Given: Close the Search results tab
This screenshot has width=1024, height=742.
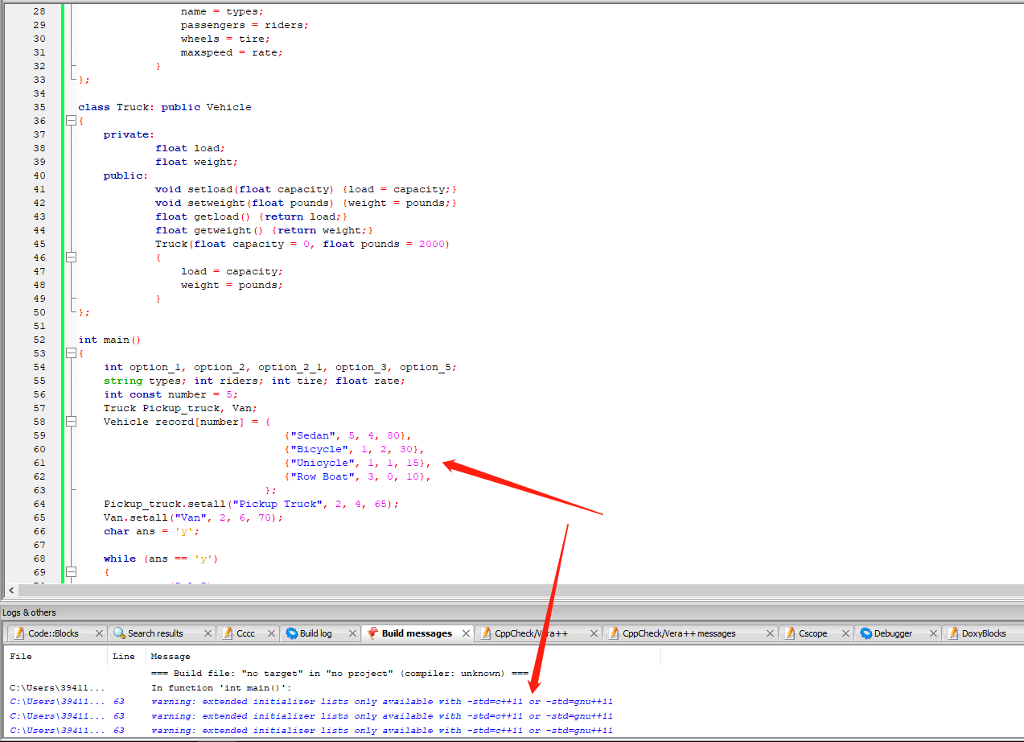Looking at the screenshot, I should point(208,633).
